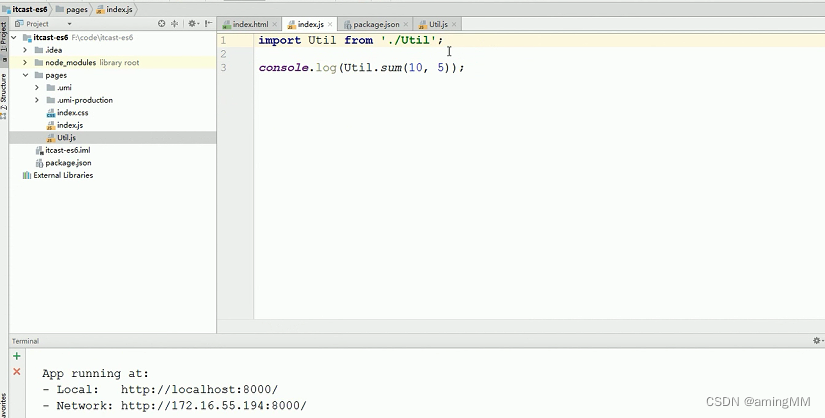825x418 pixels.
Task: Close the index.html tab
Action: pyautogui.click(x=275, y=24)
